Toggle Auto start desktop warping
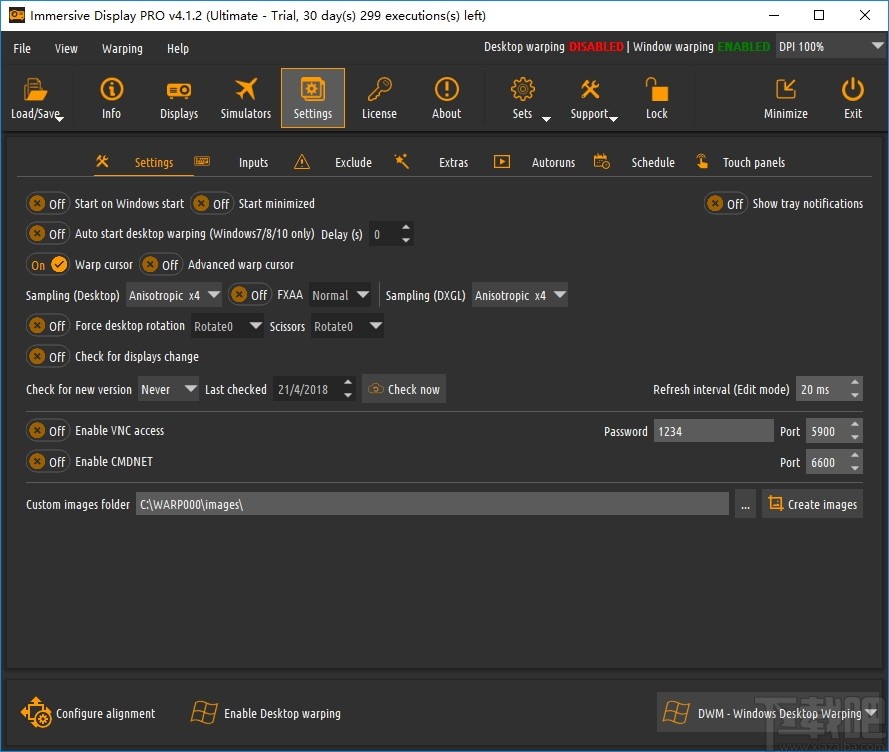The image size is (889, 752). click(48, 234)
